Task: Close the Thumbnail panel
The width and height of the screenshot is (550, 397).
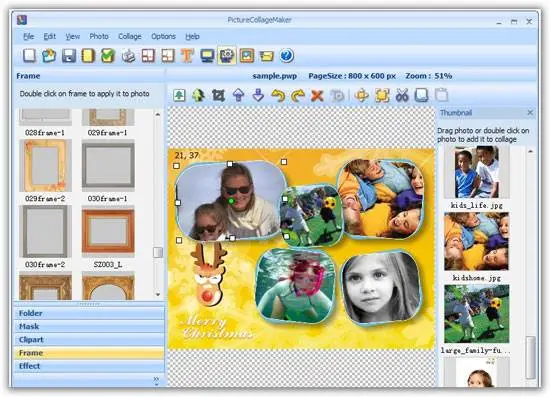Action: point(530,113)
